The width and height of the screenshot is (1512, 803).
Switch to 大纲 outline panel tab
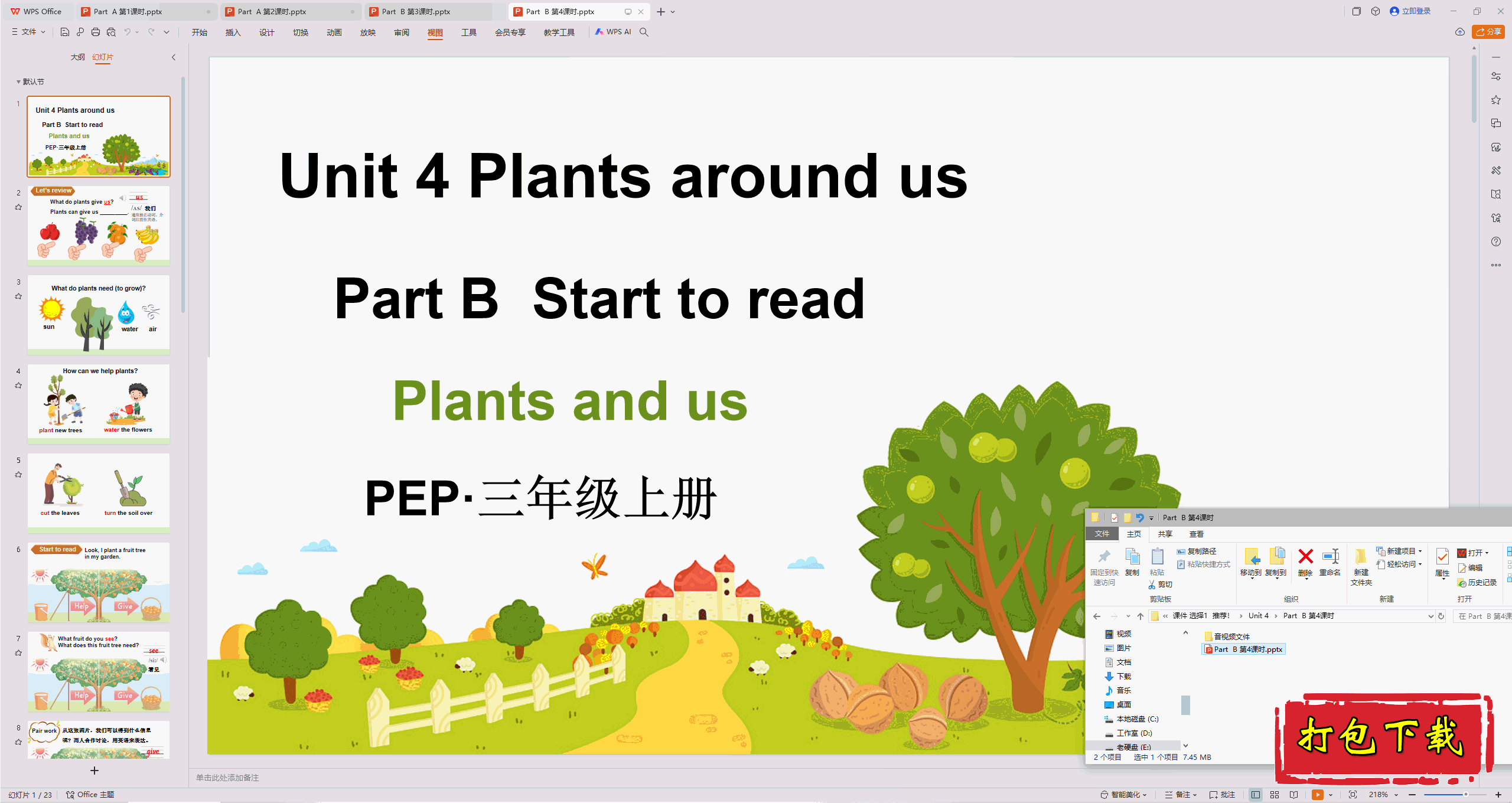coord(77,57)
